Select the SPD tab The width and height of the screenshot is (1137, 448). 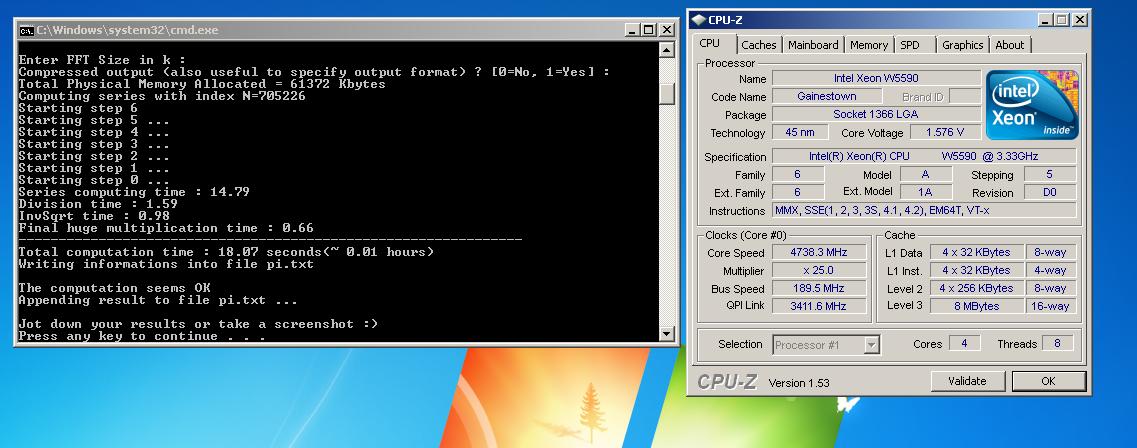[x=910, y=45]
